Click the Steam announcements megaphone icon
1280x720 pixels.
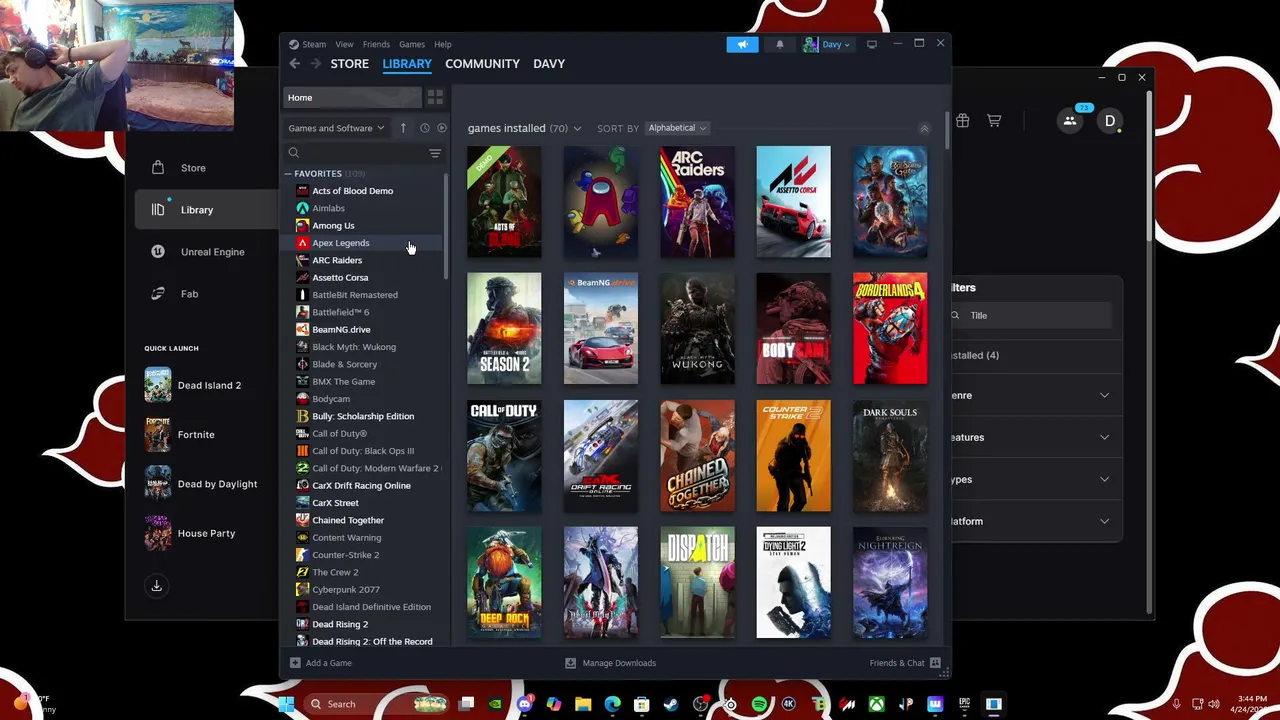[742, 44]
